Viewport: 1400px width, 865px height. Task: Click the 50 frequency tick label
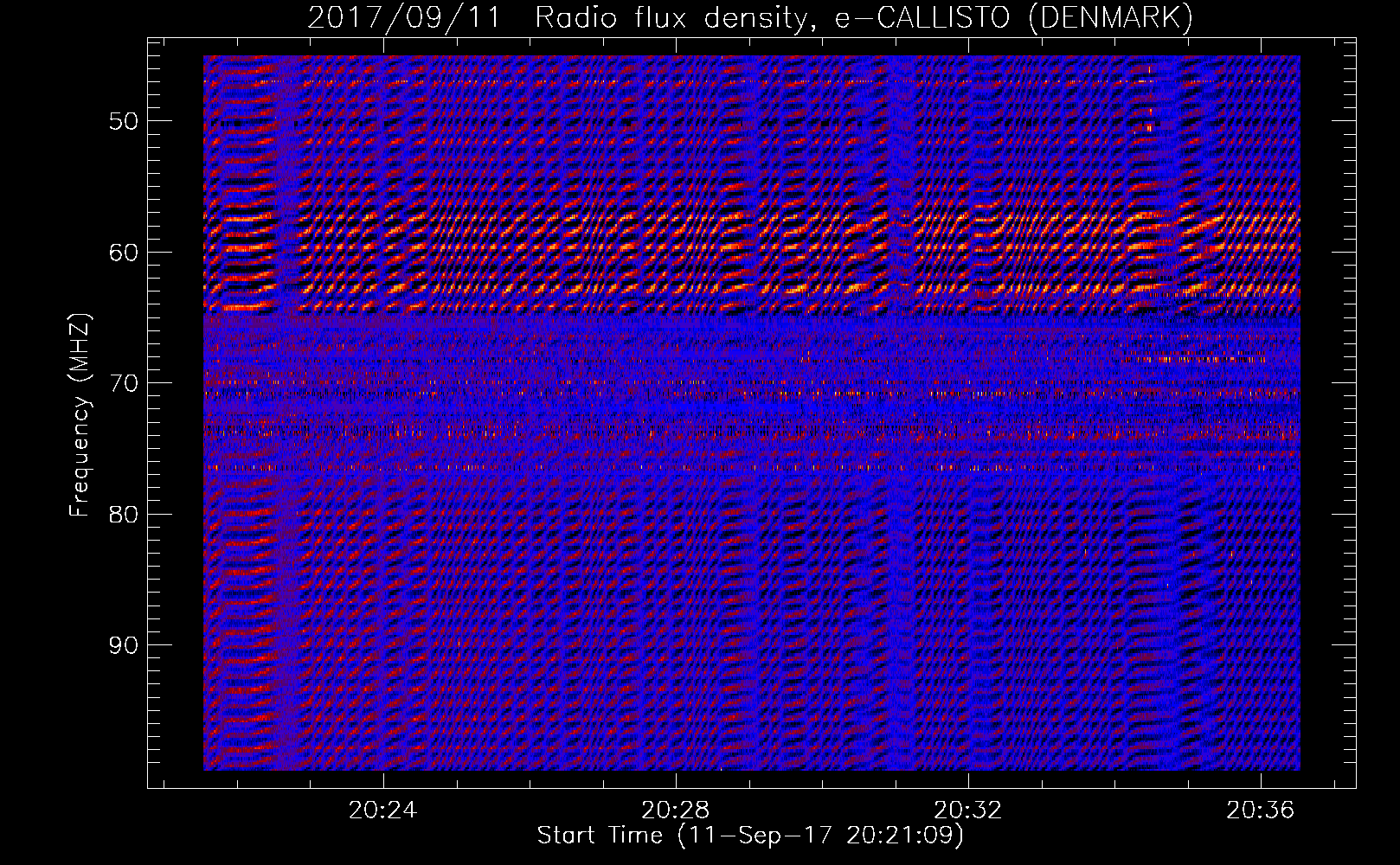click(123, 120)
